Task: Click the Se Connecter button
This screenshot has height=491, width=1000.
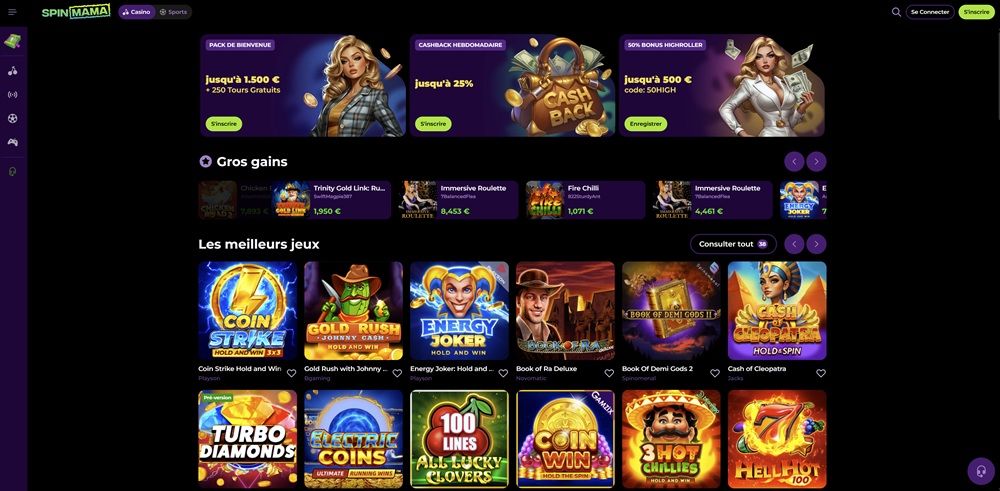Action: point(930,12)
